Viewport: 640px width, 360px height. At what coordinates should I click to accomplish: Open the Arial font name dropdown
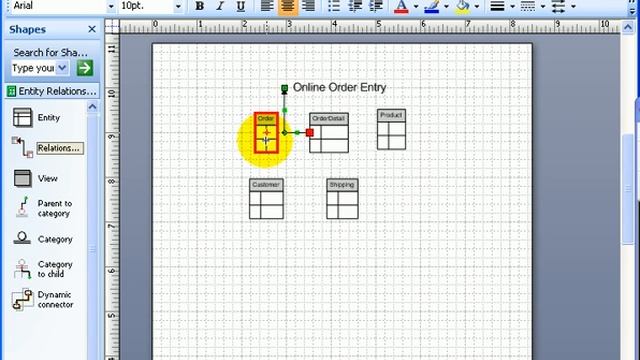[x=111, y=6]
